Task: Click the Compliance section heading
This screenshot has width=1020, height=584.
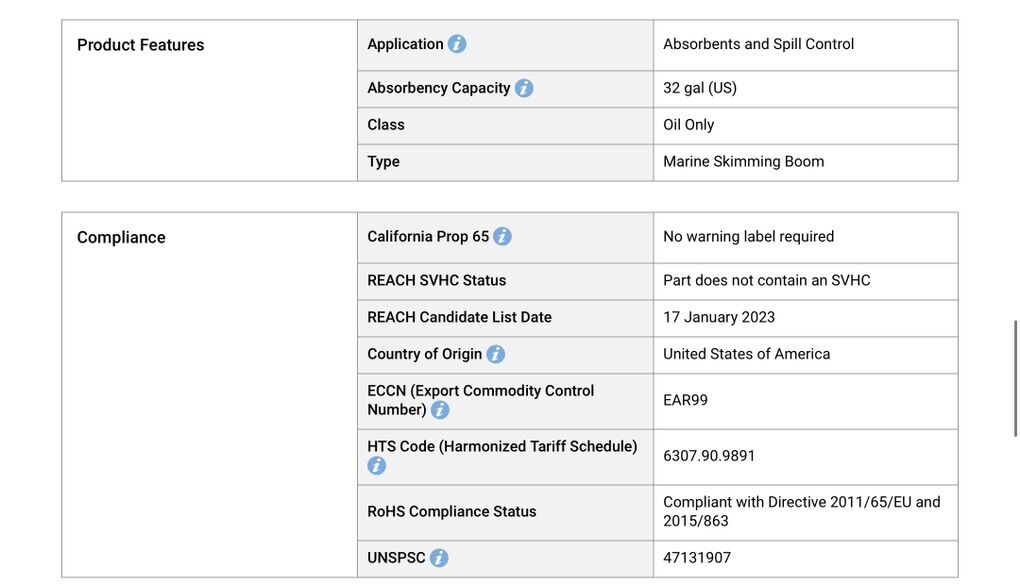Action: pos(121,237)
